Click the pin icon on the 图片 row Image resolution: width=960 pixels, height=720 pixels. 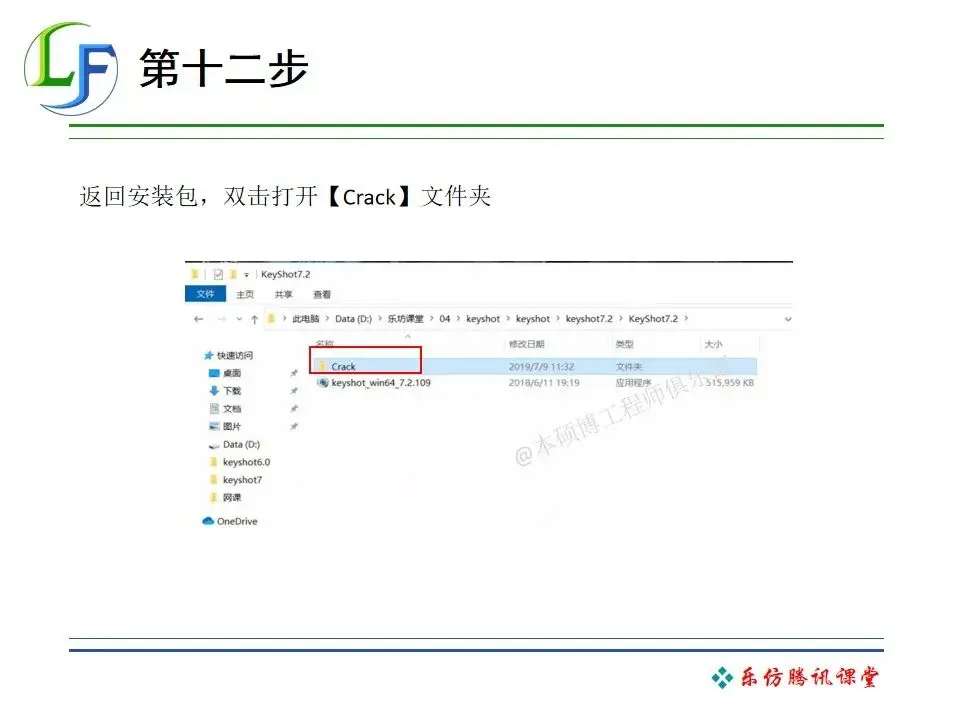coord(294,426)
